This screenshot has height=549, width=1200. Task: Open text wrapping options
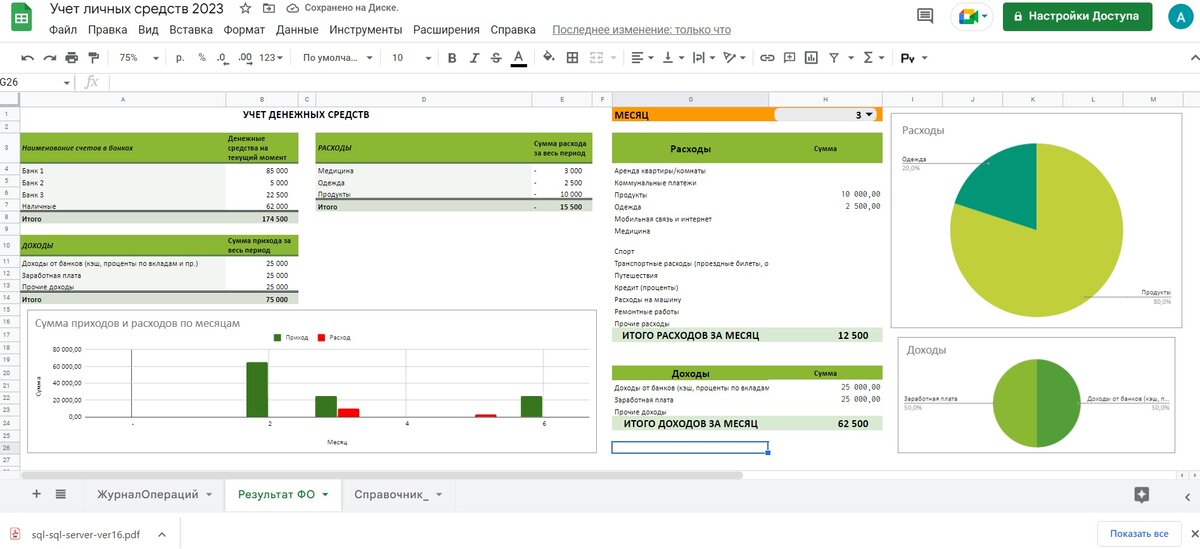coord(702,58)
